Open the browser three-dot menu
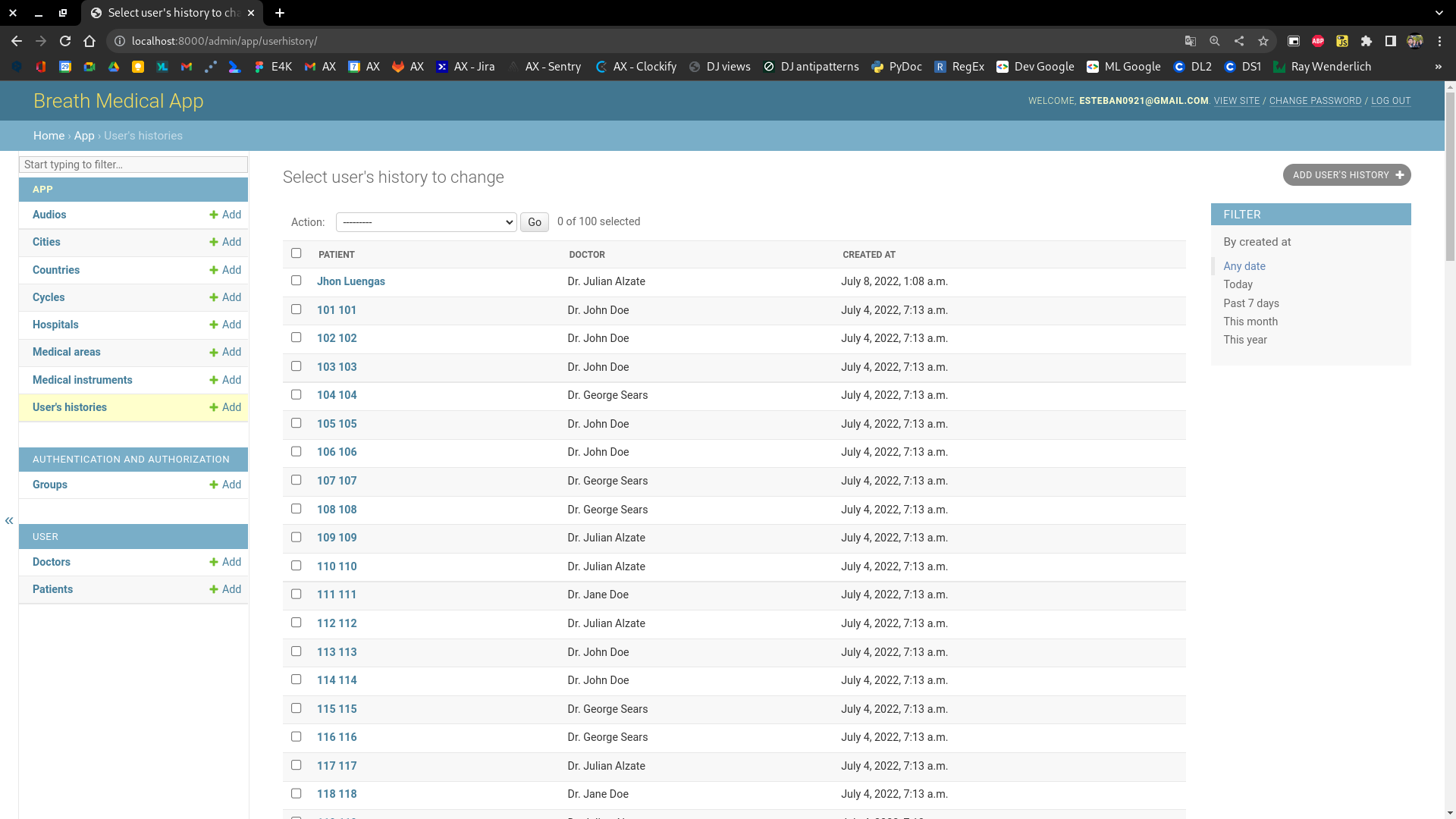 pyautogui.click(x=1439, y=41)
